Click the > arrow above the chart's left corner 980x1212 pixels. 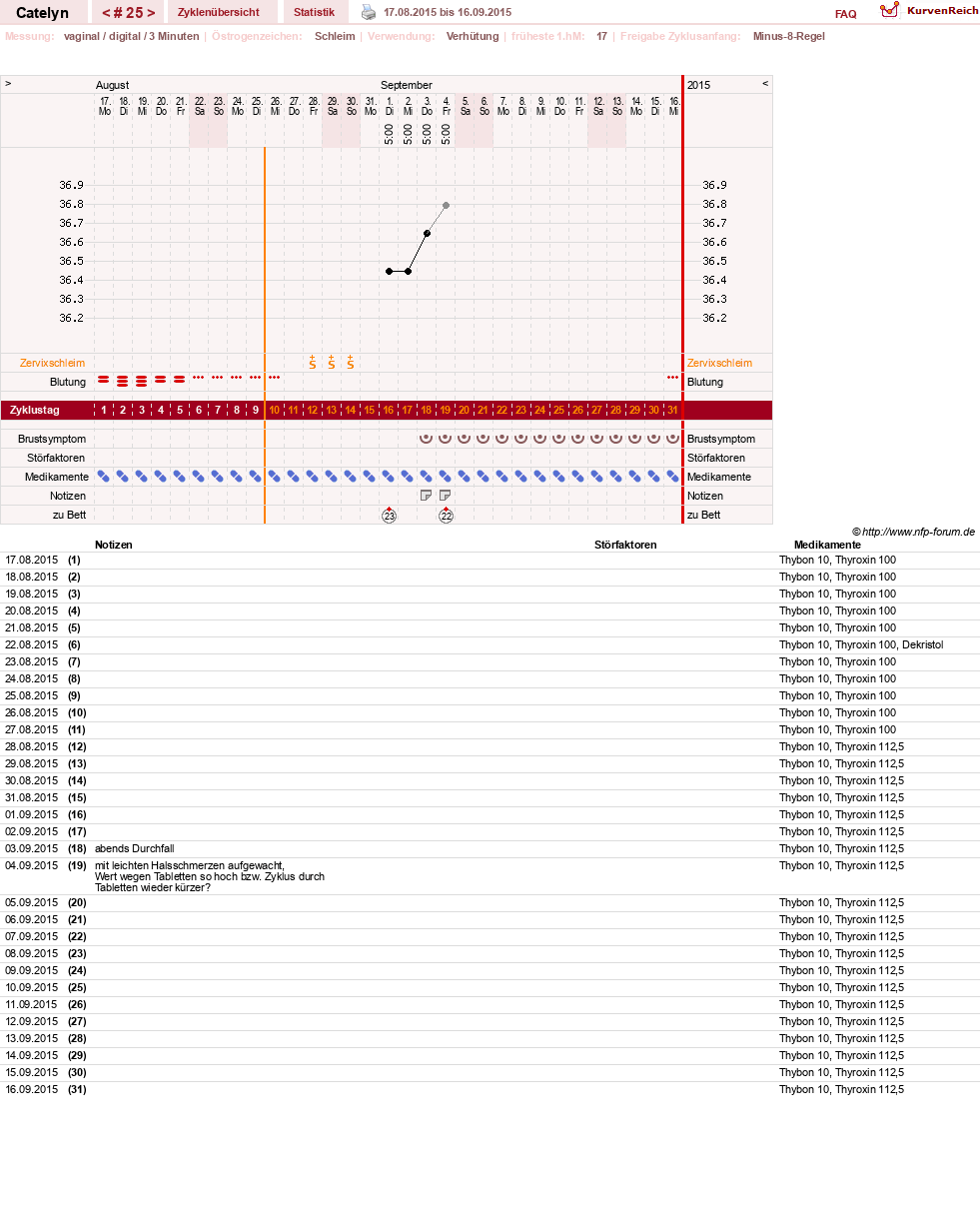point(8,84)
